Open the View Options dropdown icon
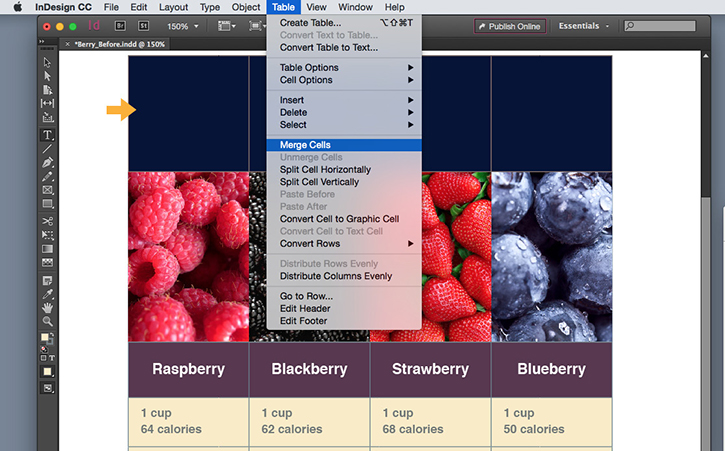 coord(227,26)
